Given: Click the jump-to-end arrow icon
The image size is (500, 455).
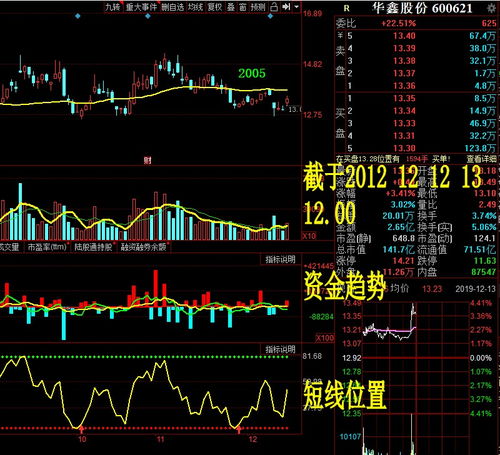Looking at the screenshot, I should [x=285, y=7].
